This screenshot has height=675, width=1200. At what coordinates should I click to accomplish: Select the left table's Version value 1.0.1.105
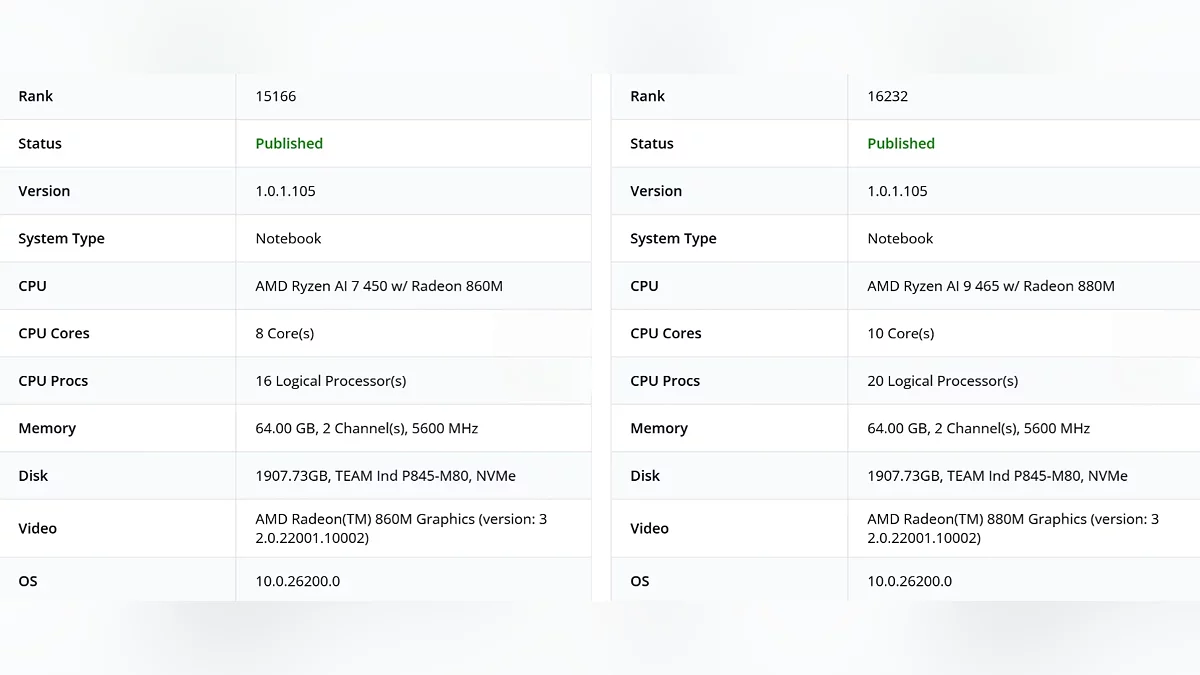point(285,191)
